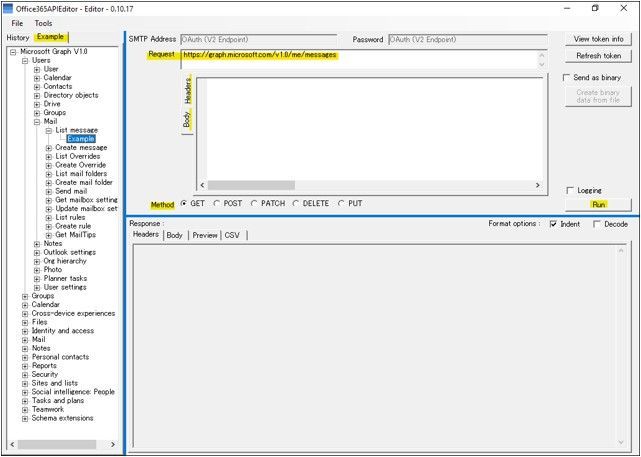Expand the Teamwork node
The image size is (641, 457).
click(25, 409)
